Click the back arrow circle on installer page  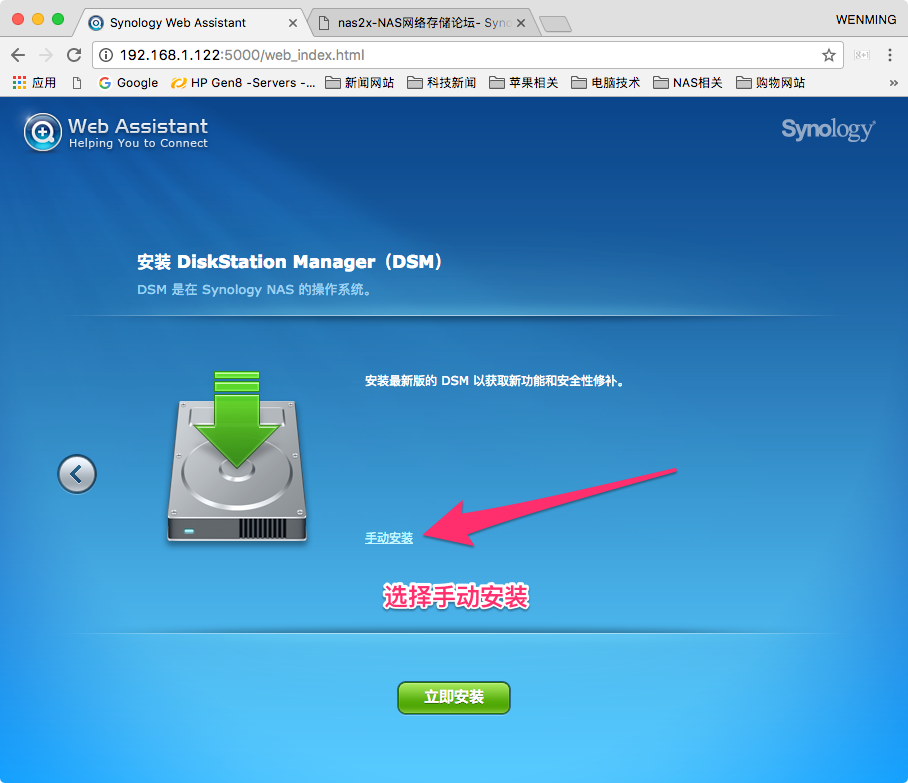[77, 473]
